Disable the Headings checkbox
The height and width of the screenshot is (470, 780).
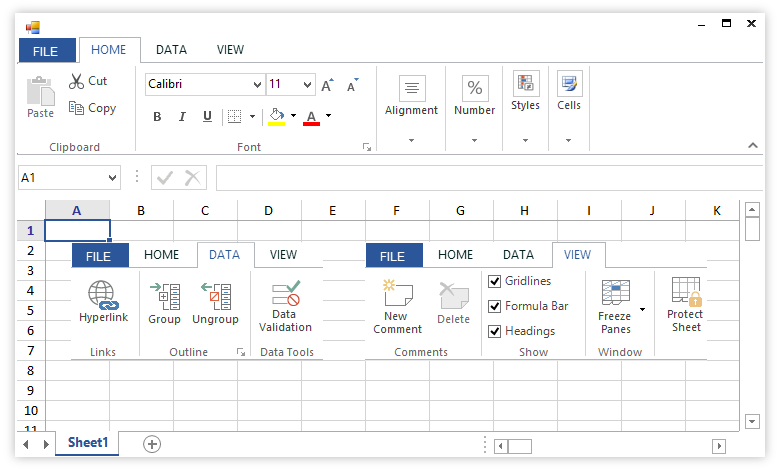point(495,331)
